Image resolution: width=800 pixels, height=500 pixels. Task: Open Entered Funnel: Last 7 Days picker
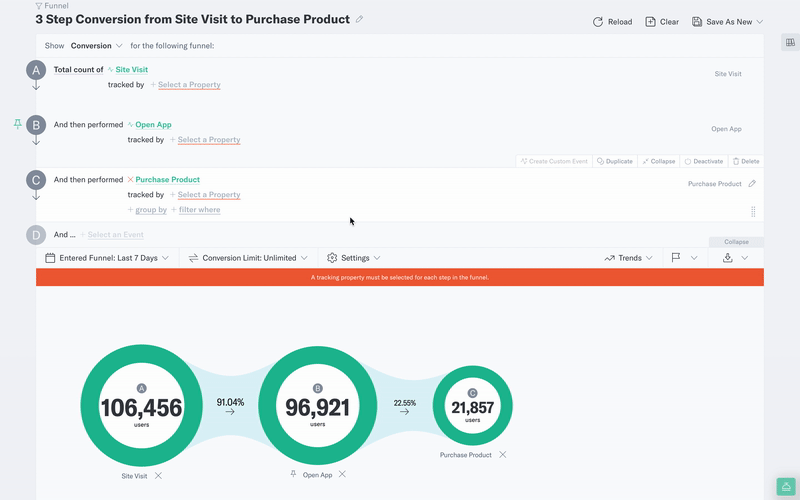107,258
